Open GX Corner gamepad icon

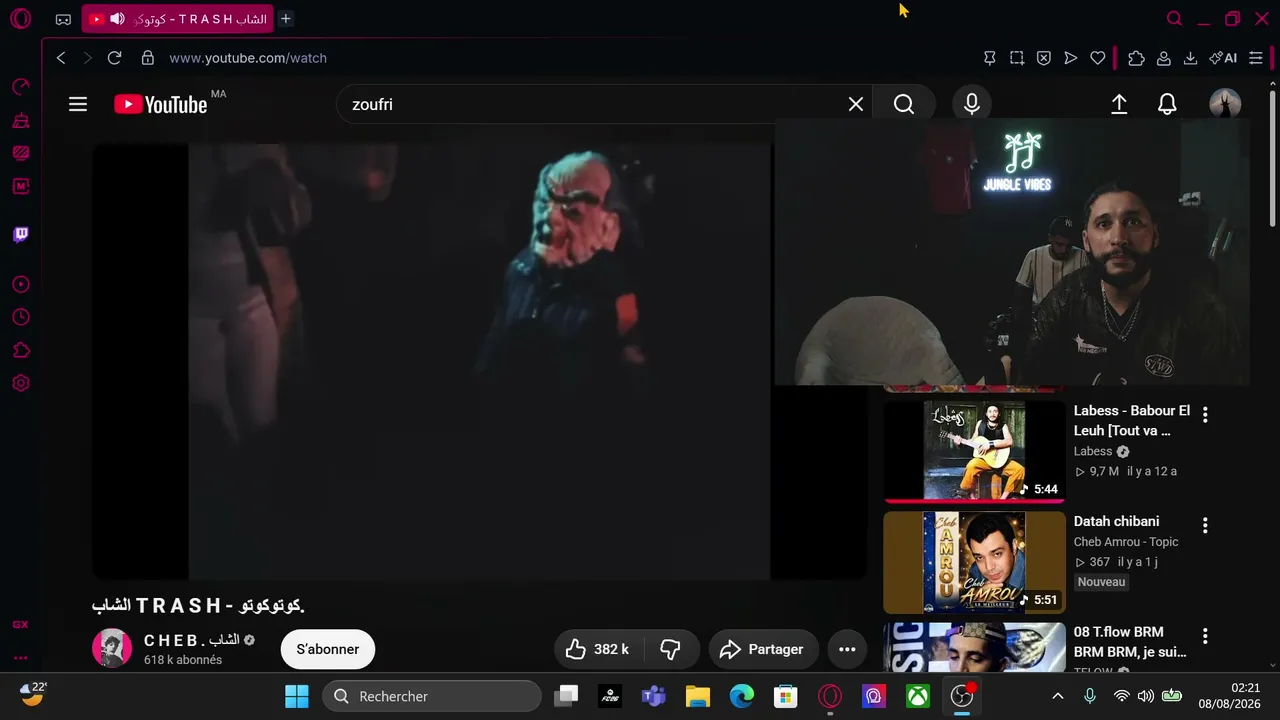click(63, 19)
